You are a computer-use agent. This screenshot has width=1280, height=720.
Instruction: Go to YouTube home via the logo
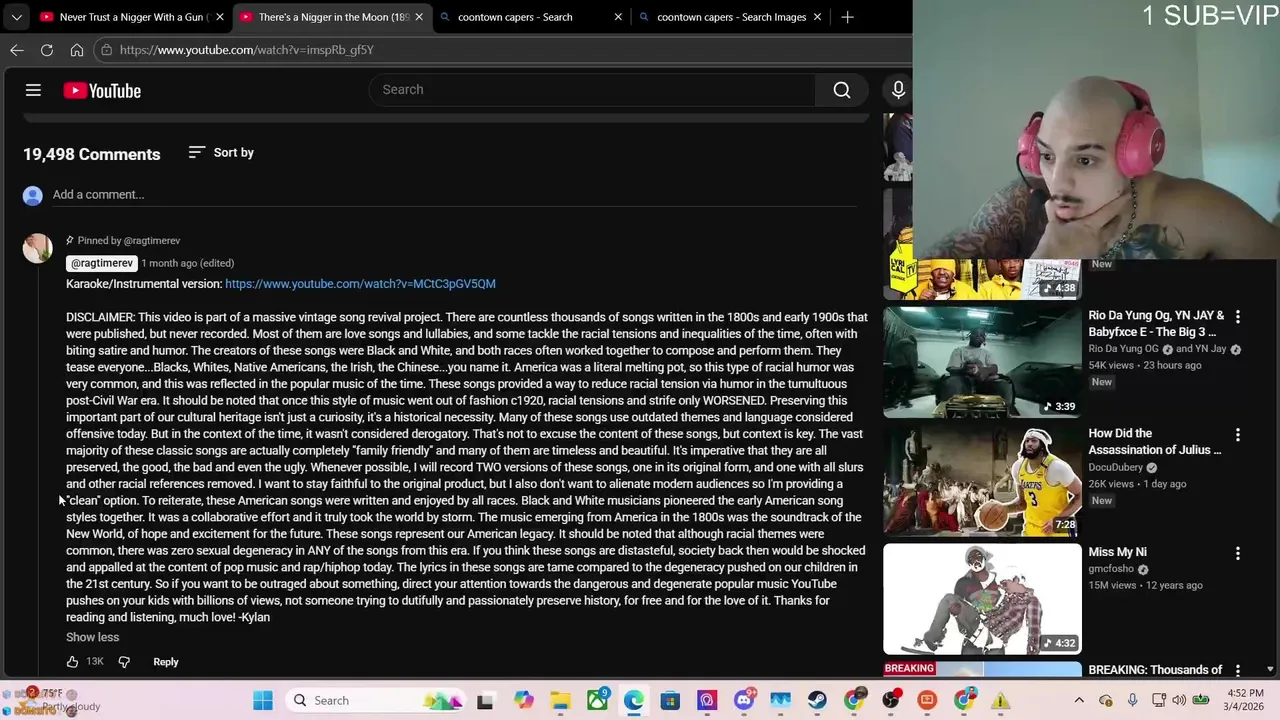[102, 91]
